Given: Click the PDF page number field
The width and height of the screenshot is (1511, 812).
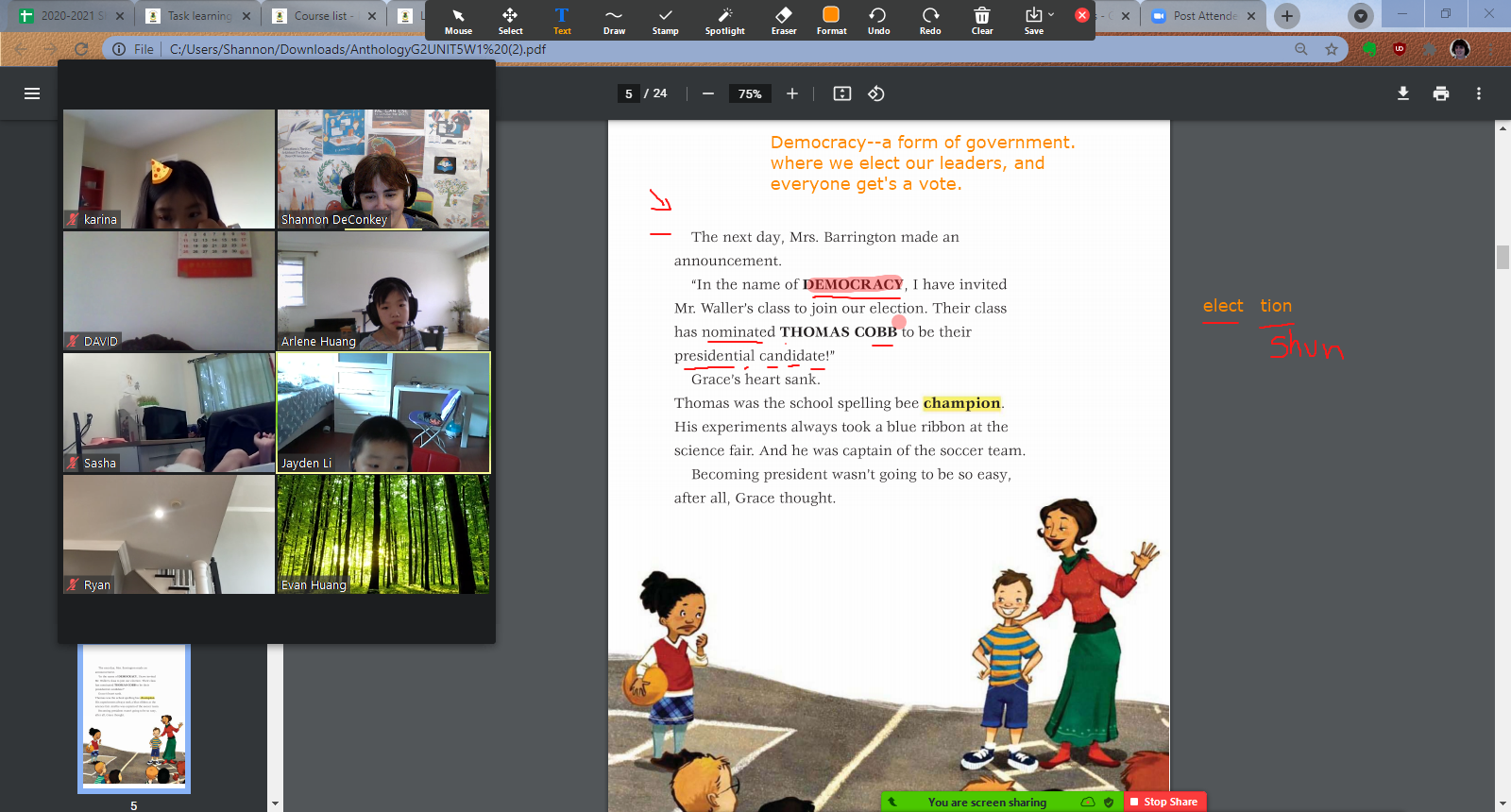Looking at the screenshot, I should click(x=629, y=93).
